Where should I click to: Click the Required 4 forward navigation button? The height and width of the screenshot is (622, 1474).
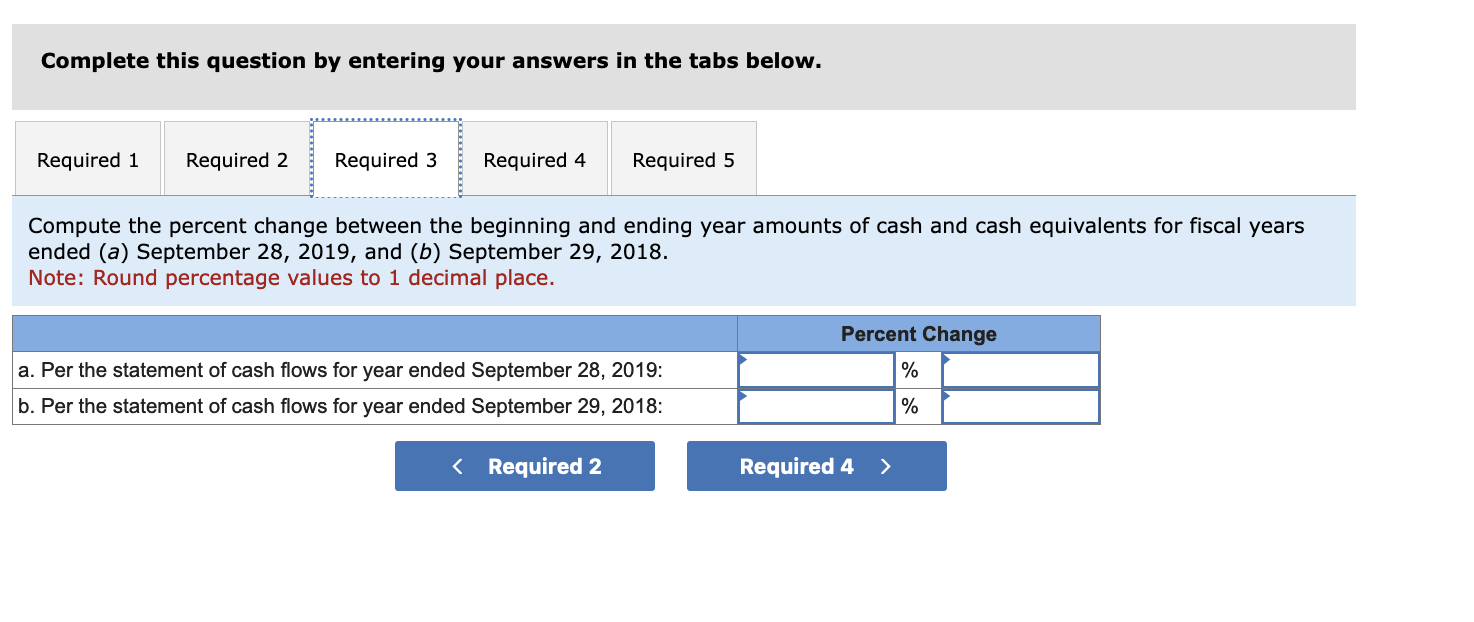click(x=815, y=466)
